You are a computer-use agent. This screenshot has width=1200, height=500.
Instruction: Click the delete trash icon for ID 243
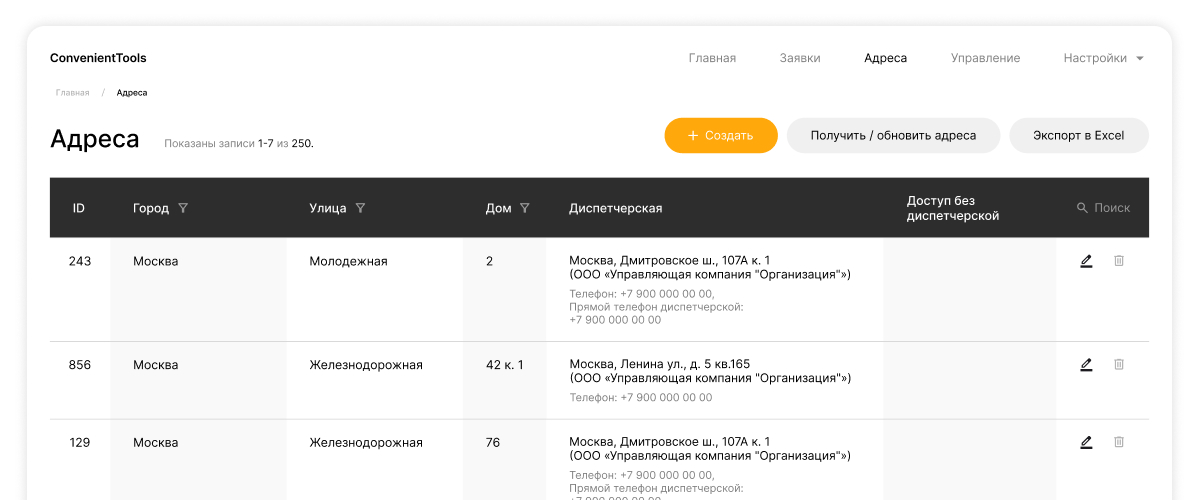point(1119,261)
